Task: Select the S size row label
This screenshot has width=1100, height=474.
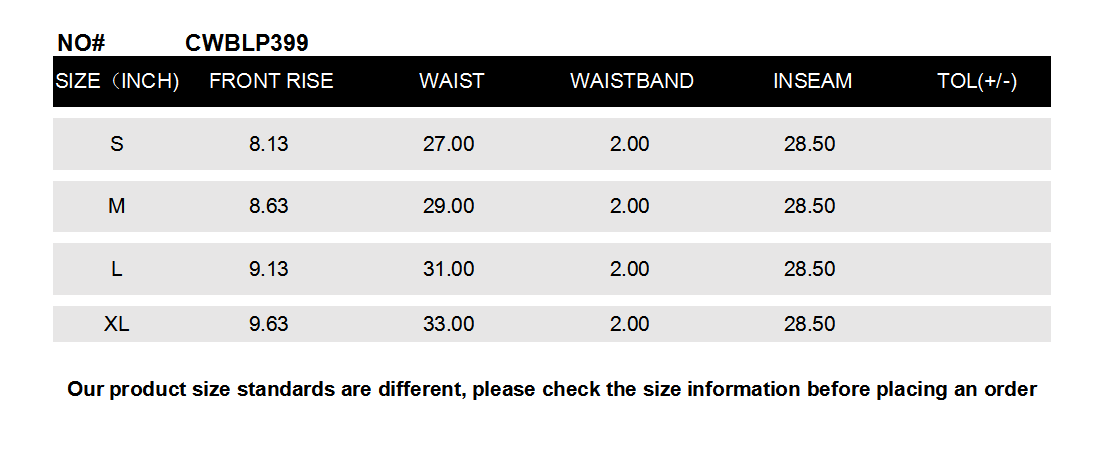Action: (117, 144)
